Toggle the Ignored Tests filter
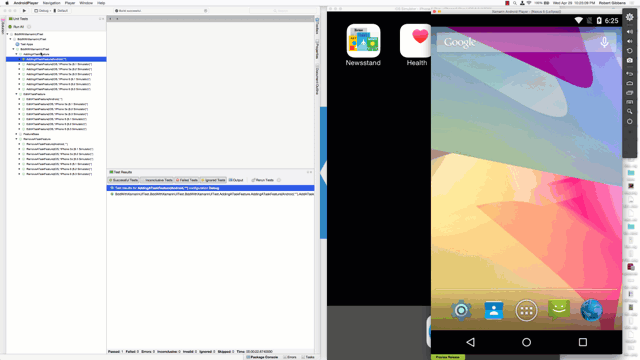This screenshot has height=360, width=640. click(x=213, y=180)
